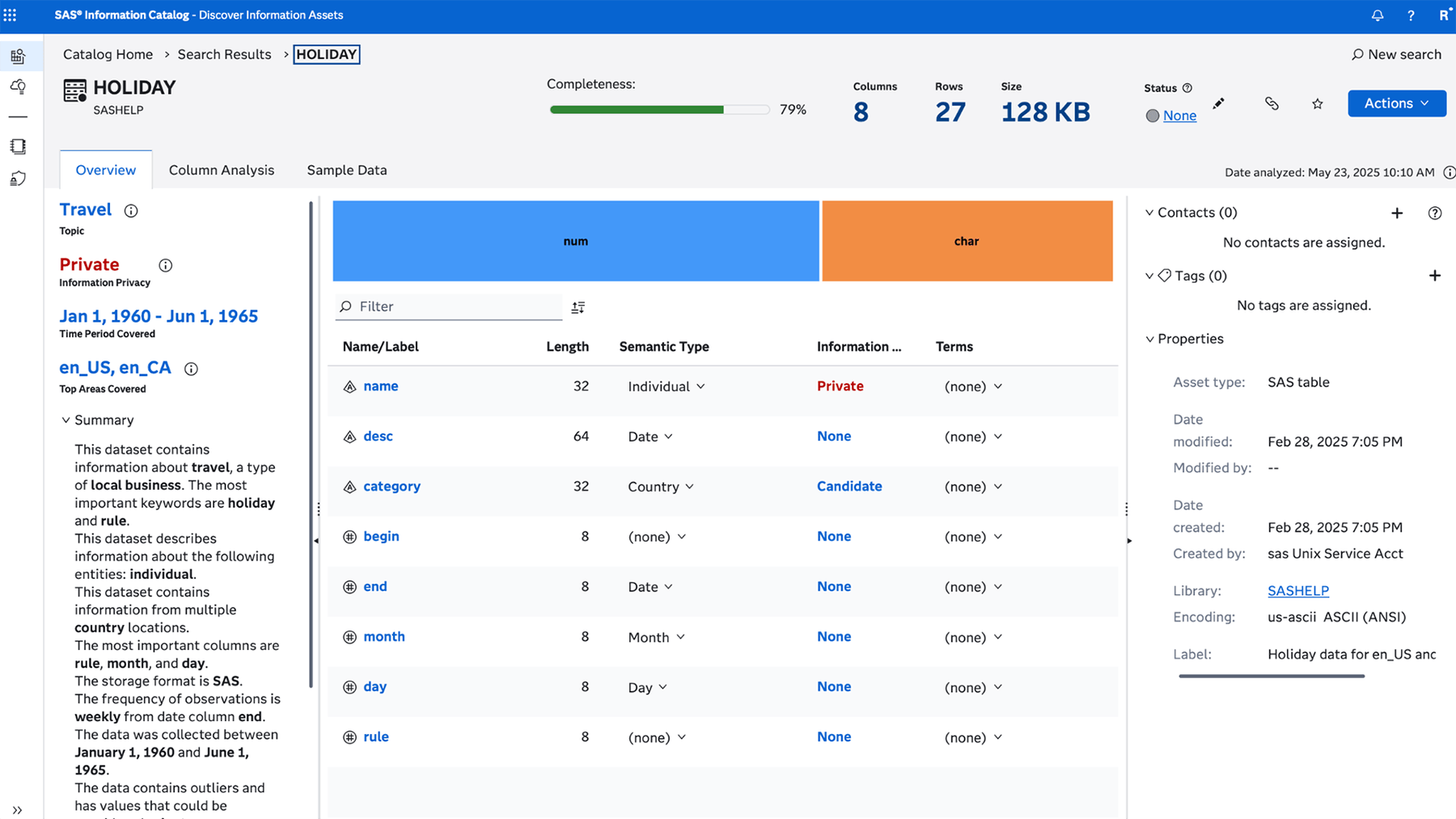
Task: Open Discover Information Assets sidebar icon
Action: click(18, 56)
